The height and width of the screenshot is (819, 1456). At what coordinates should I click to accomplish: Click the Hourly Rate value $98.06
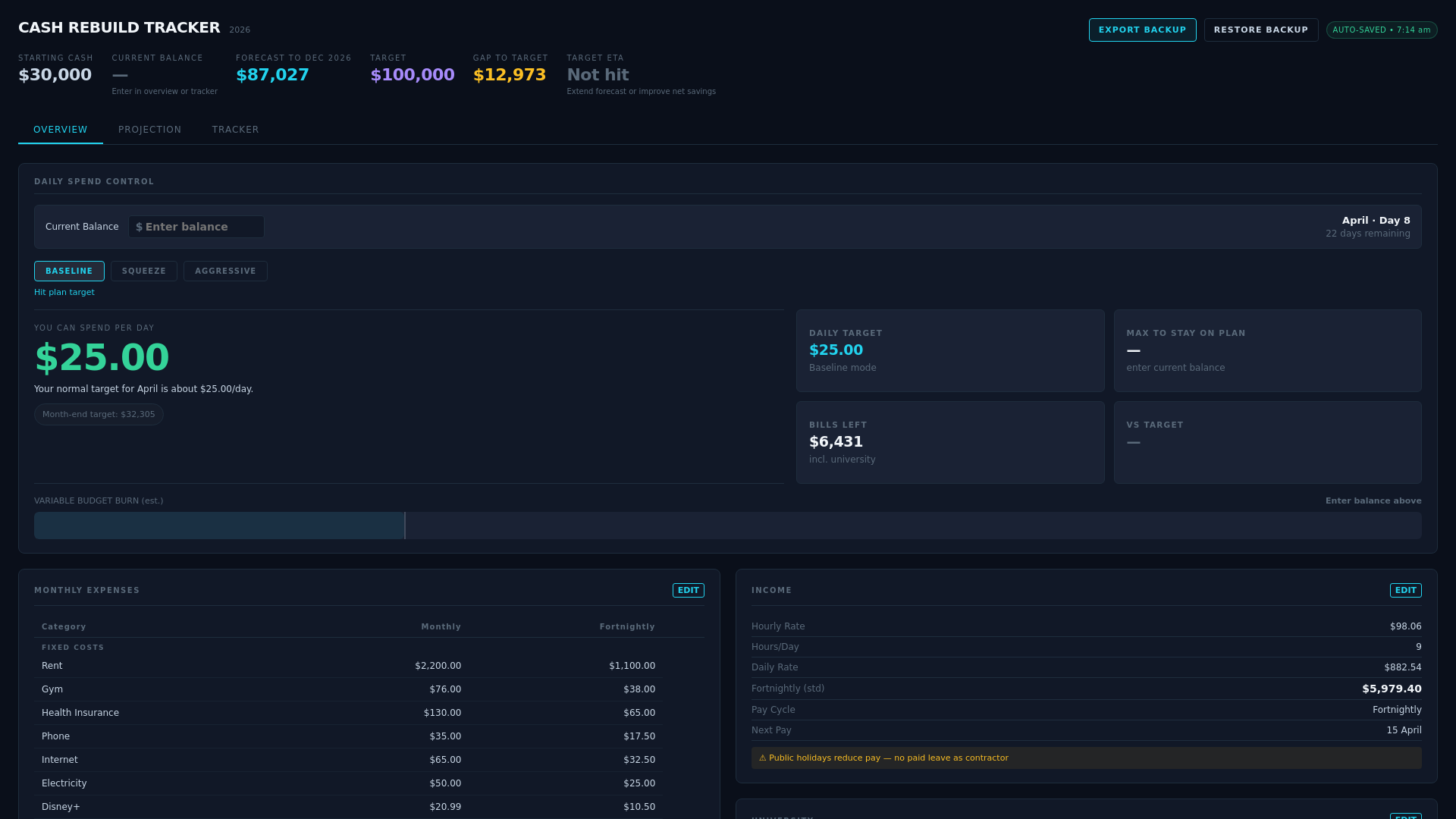coord(1406,626)
